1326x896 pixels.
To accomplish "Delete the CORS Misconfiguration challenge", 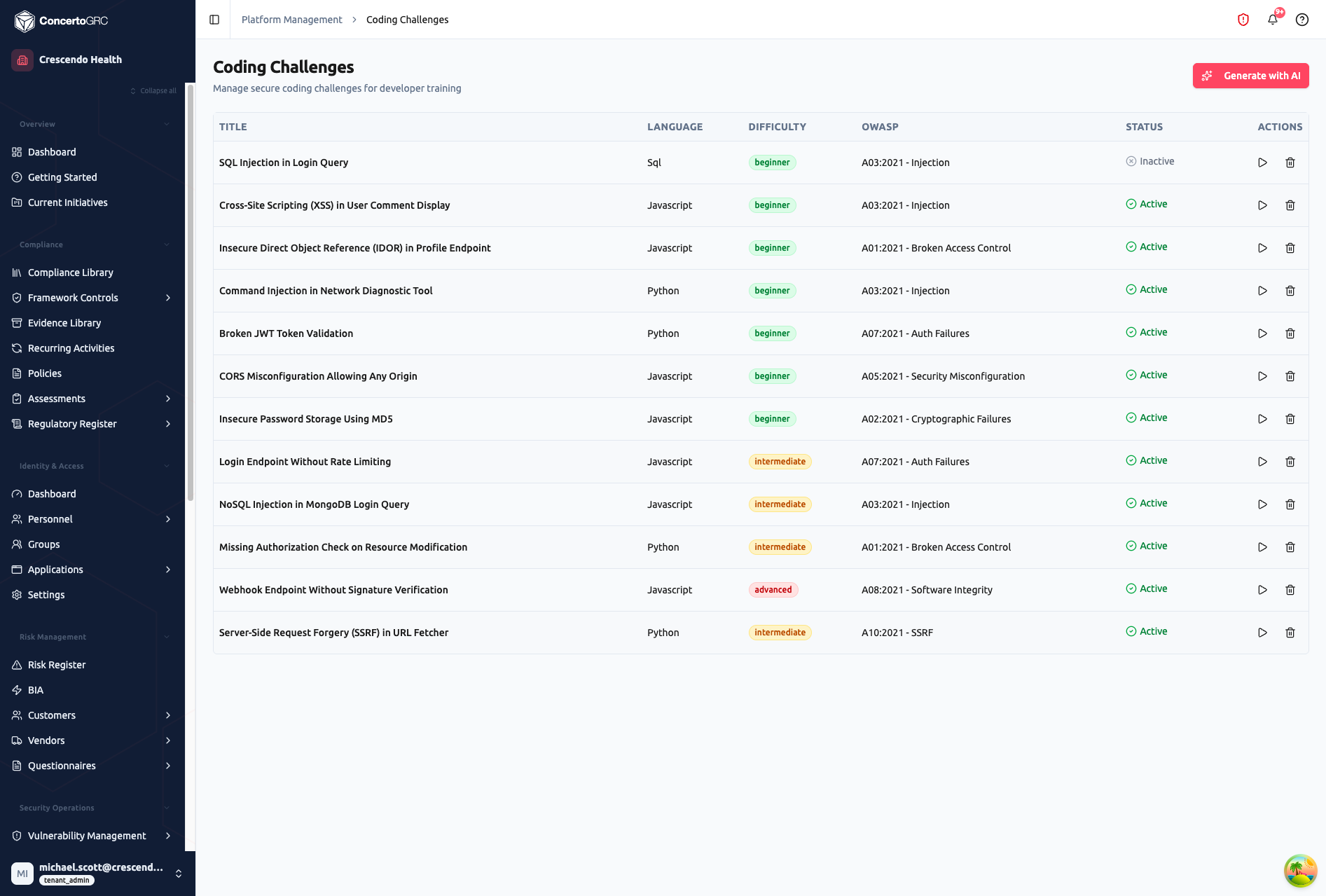I will pyautogui.click(x=1290, y=376).
